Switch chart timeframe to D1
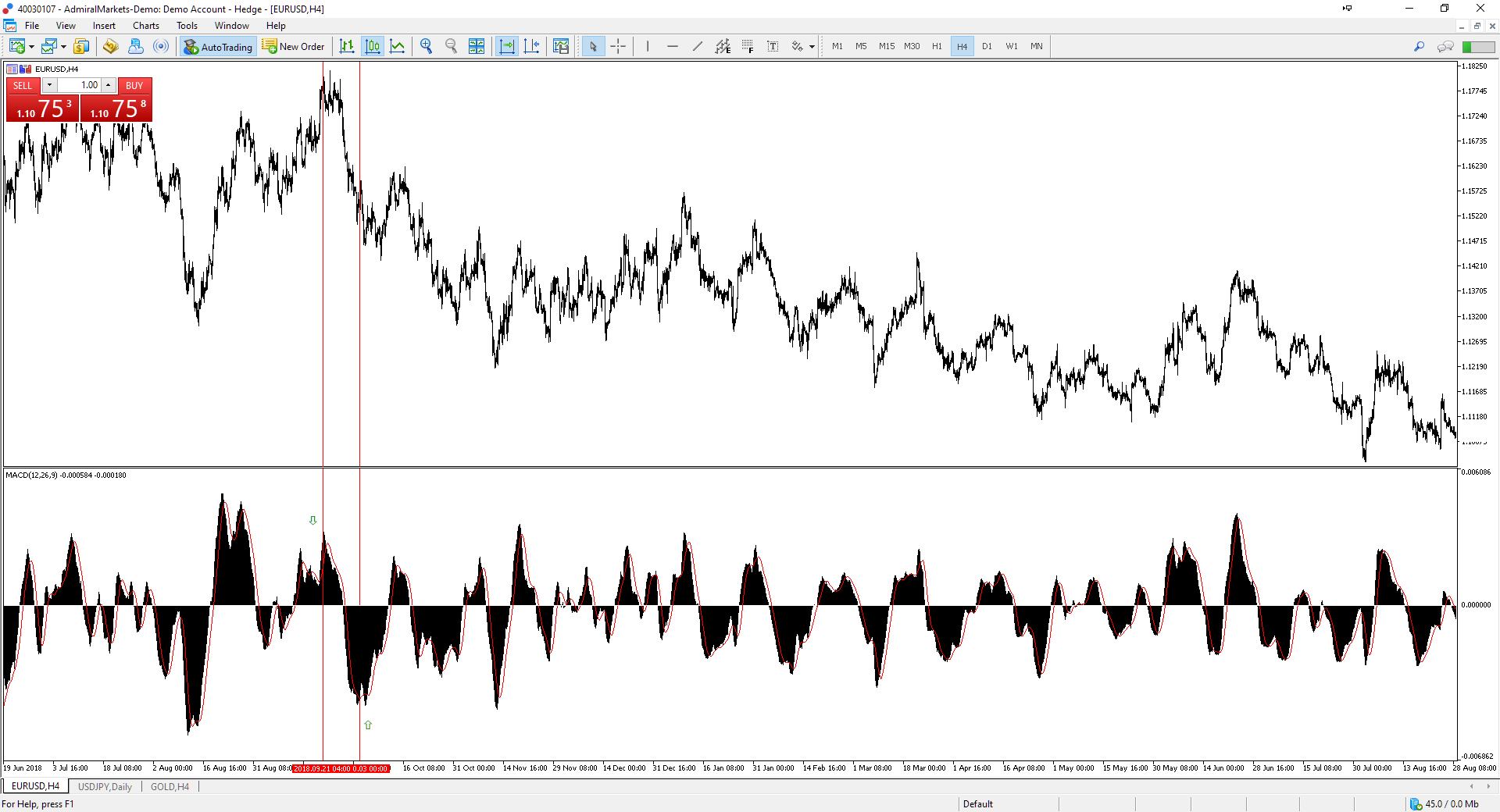Viewport: 1500px width, 812px height. [x=987, y=46]
